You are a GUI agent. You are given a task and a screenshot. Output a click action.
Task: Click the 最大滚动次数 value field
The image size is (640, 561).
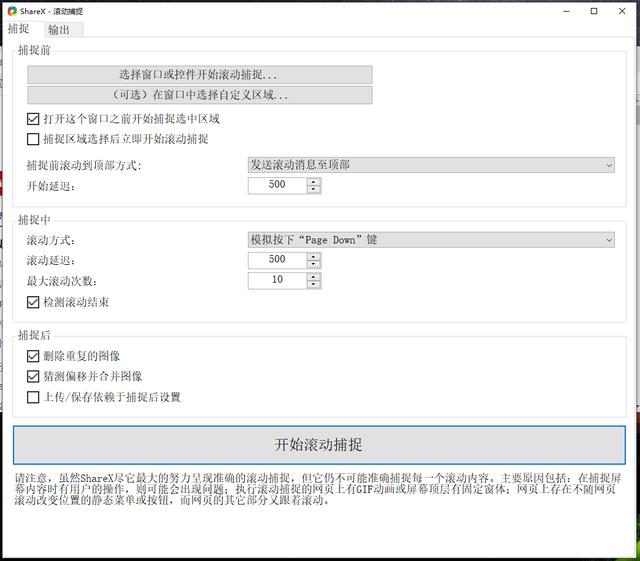pyautogui.click(x=277, y=280)
